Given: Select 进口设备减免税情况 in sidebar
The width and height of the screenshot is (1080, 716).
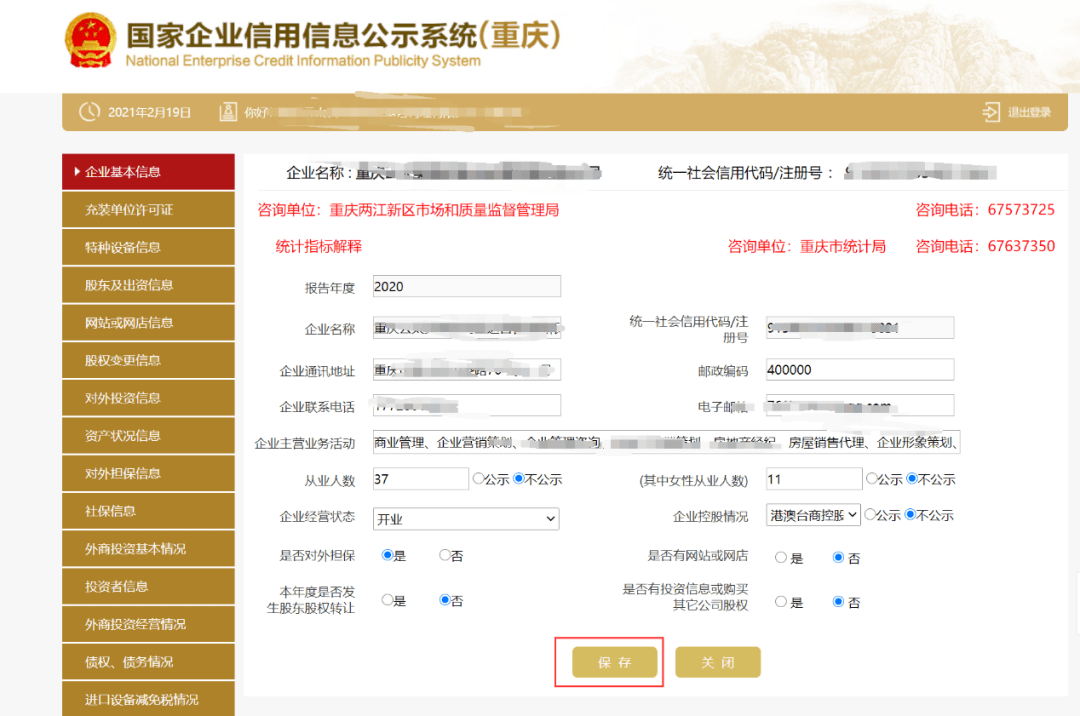Looking at the screenshot, I should [148, 699].
